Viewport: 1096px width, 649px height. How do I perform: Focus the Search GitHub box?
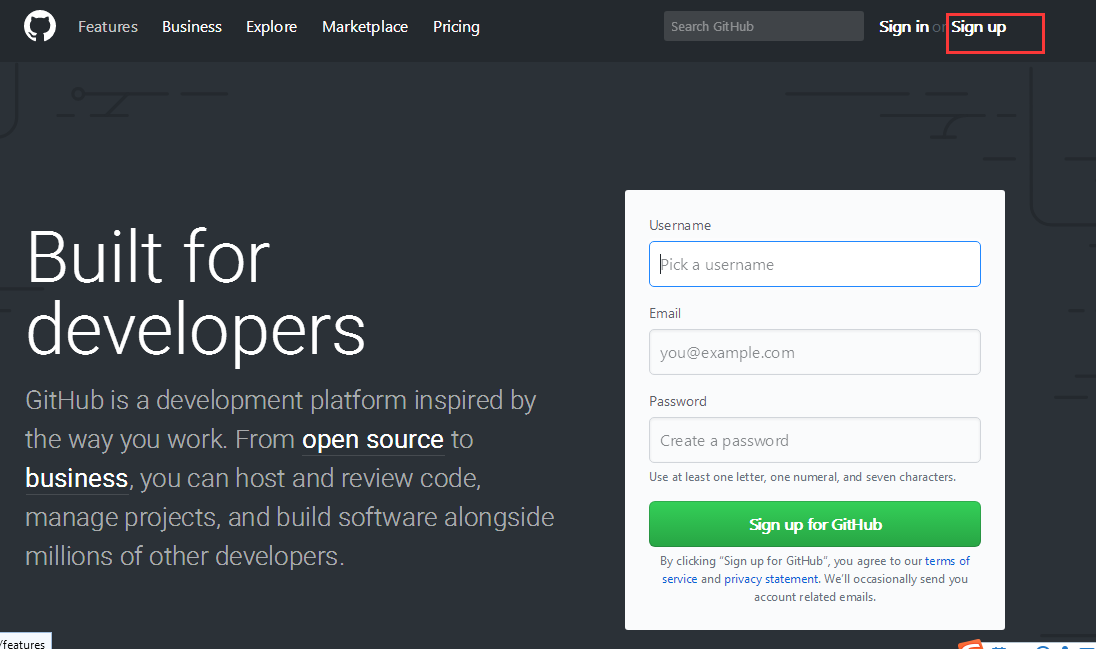pyautogui.click(x=763, y=26)
